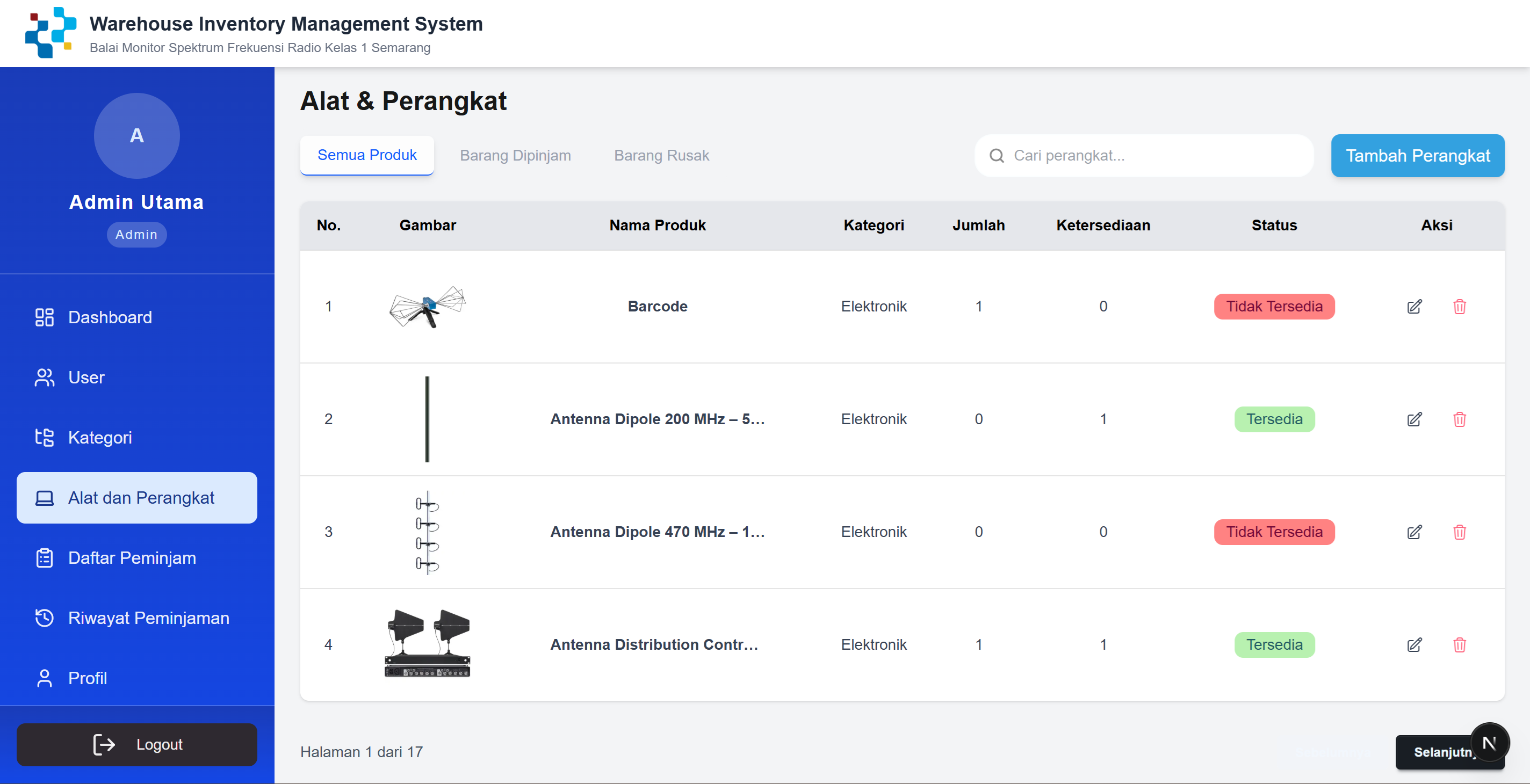Switch to Barang Dipinjam tab
This screenshot has height=784, width=1530.
pyautogui.click(x=515, y=156)
